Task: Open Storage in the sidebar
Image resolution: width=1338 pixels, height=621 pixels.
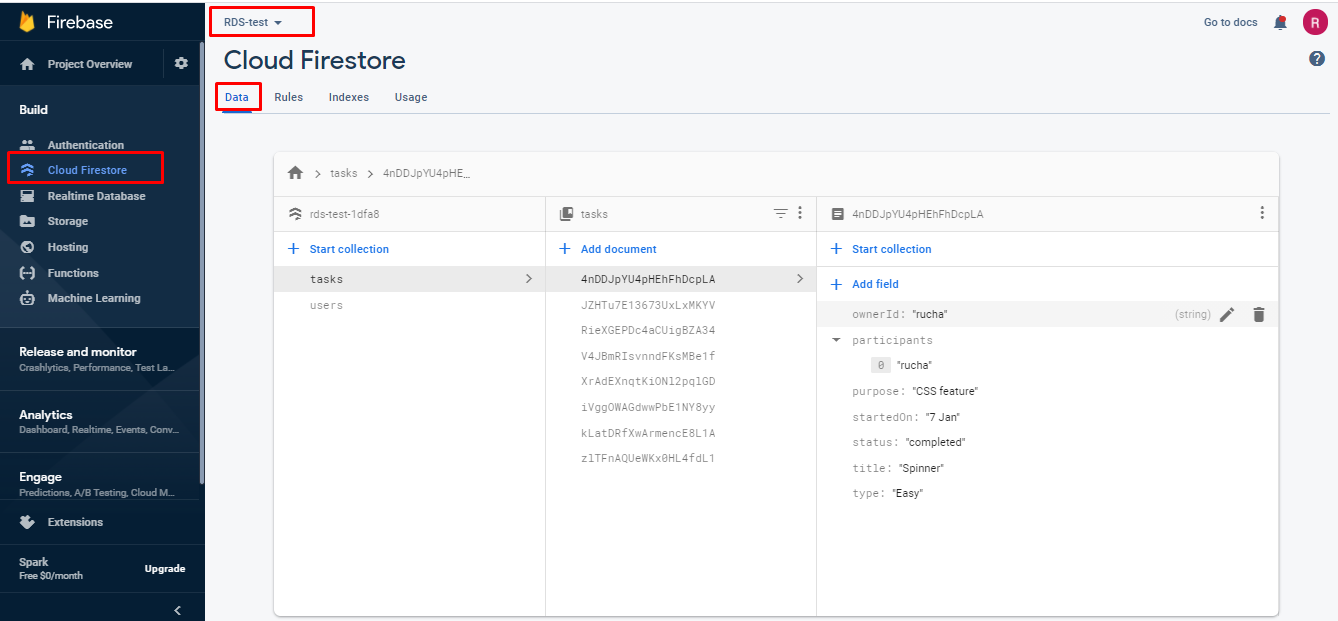Action: (68, 221)
